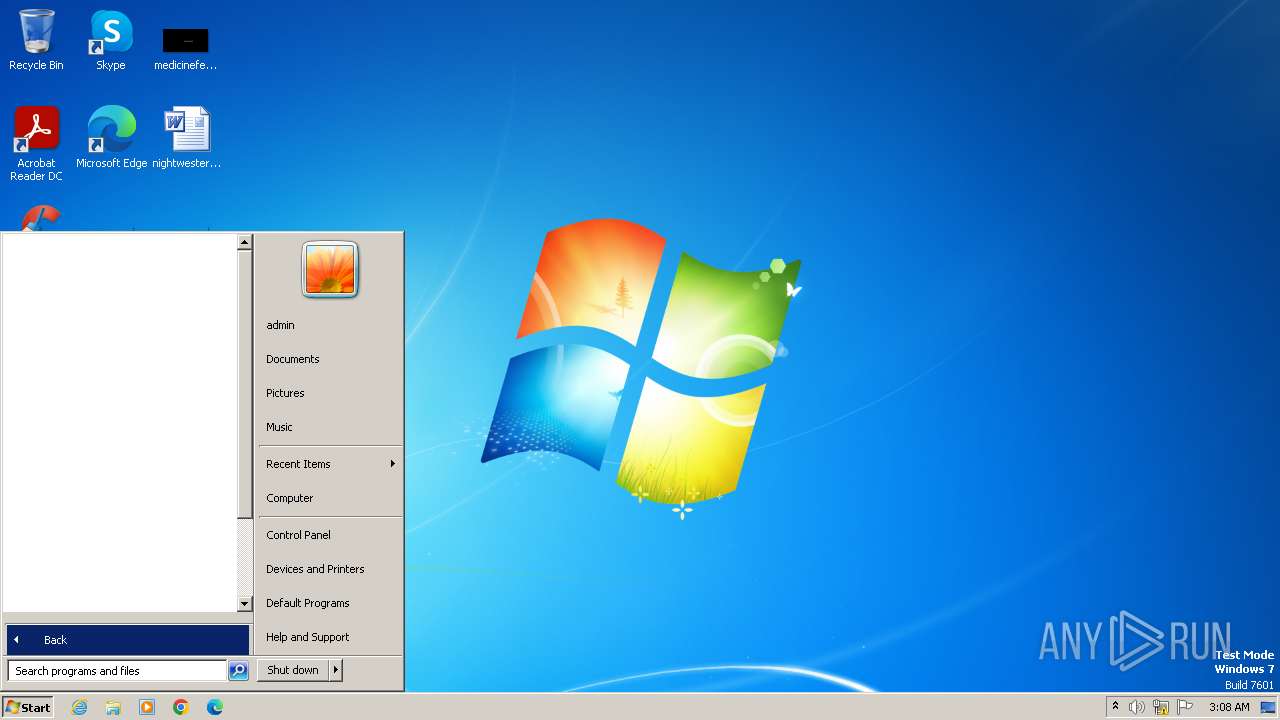Open Default Programs
Viewport: 1280px width, 720px height.
330,603
